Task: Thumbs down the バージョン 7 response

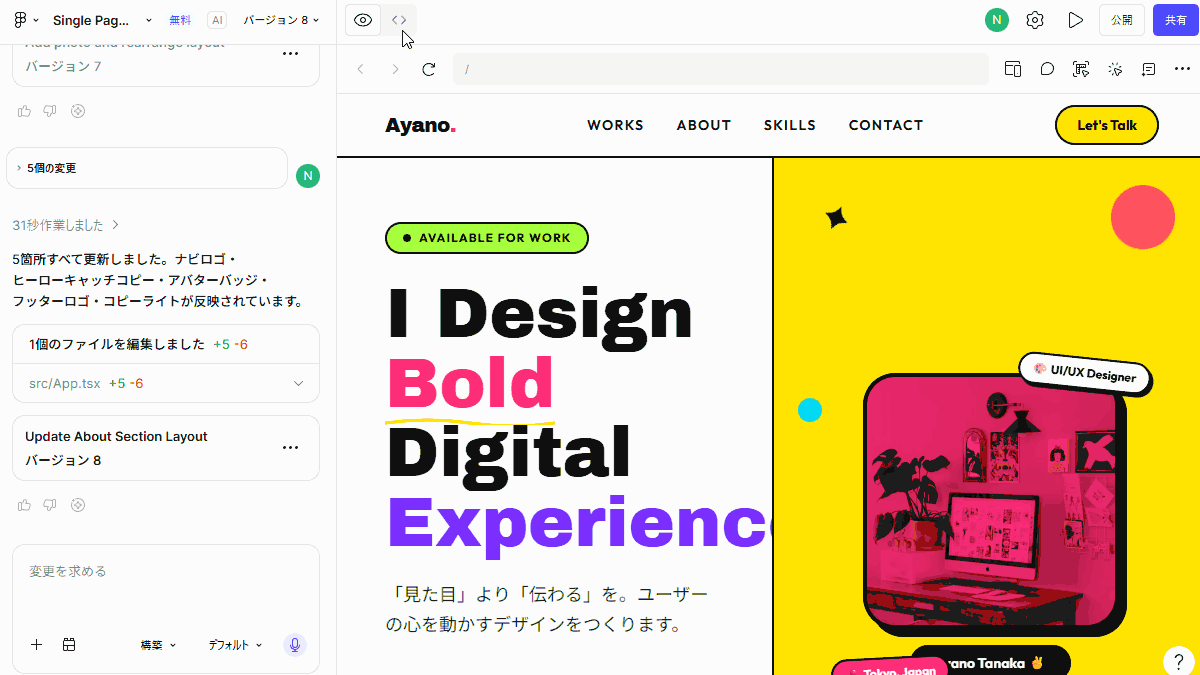Action: click(x=50, y=111)
